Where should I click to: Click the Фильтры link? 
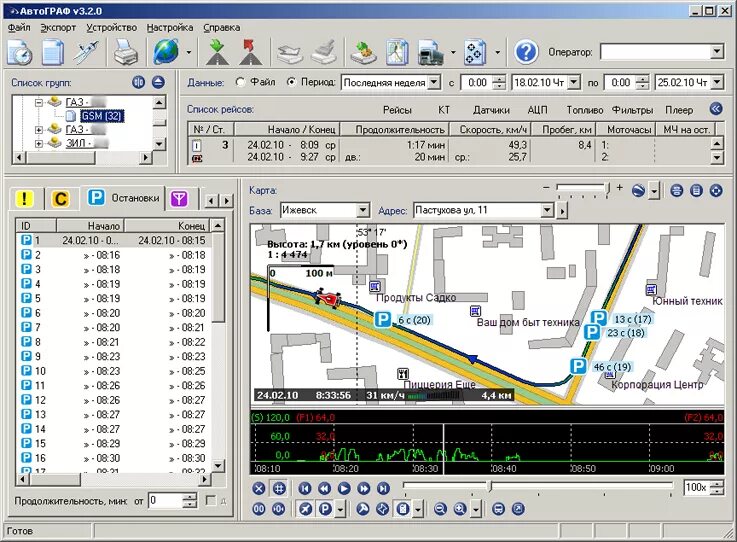pos(633,110)
